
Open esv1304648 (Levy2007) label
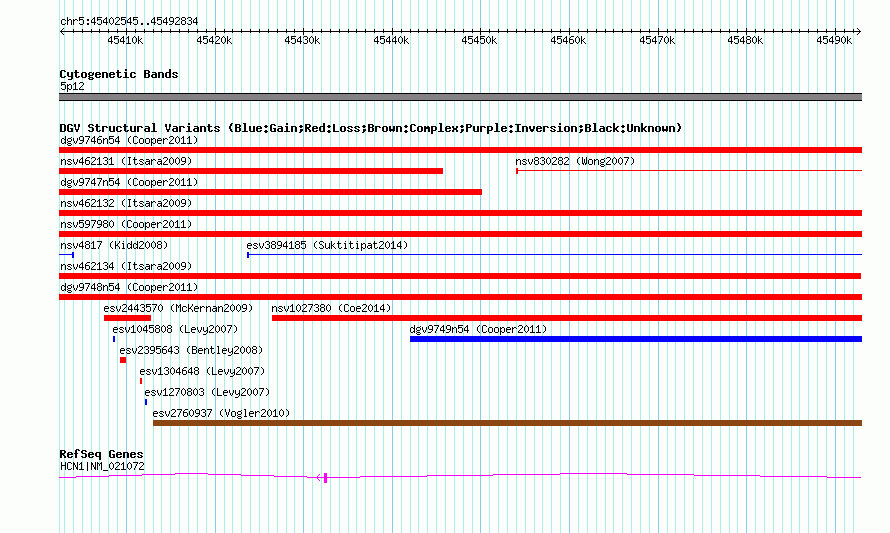click(202, 371)
